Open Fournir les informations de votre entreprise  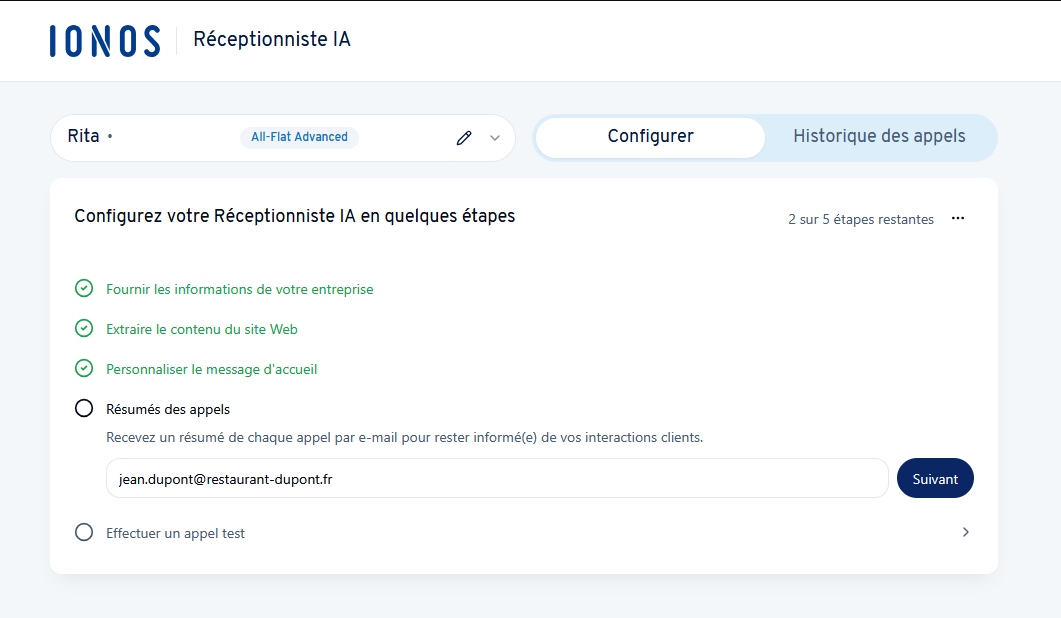(x=240, y=289)
